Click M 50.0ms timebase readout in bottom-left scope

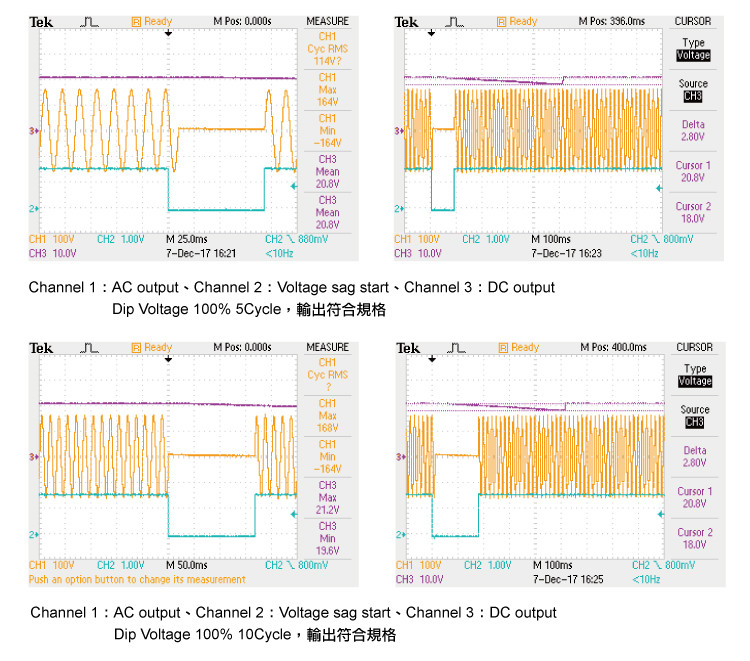tap(189, 566)
